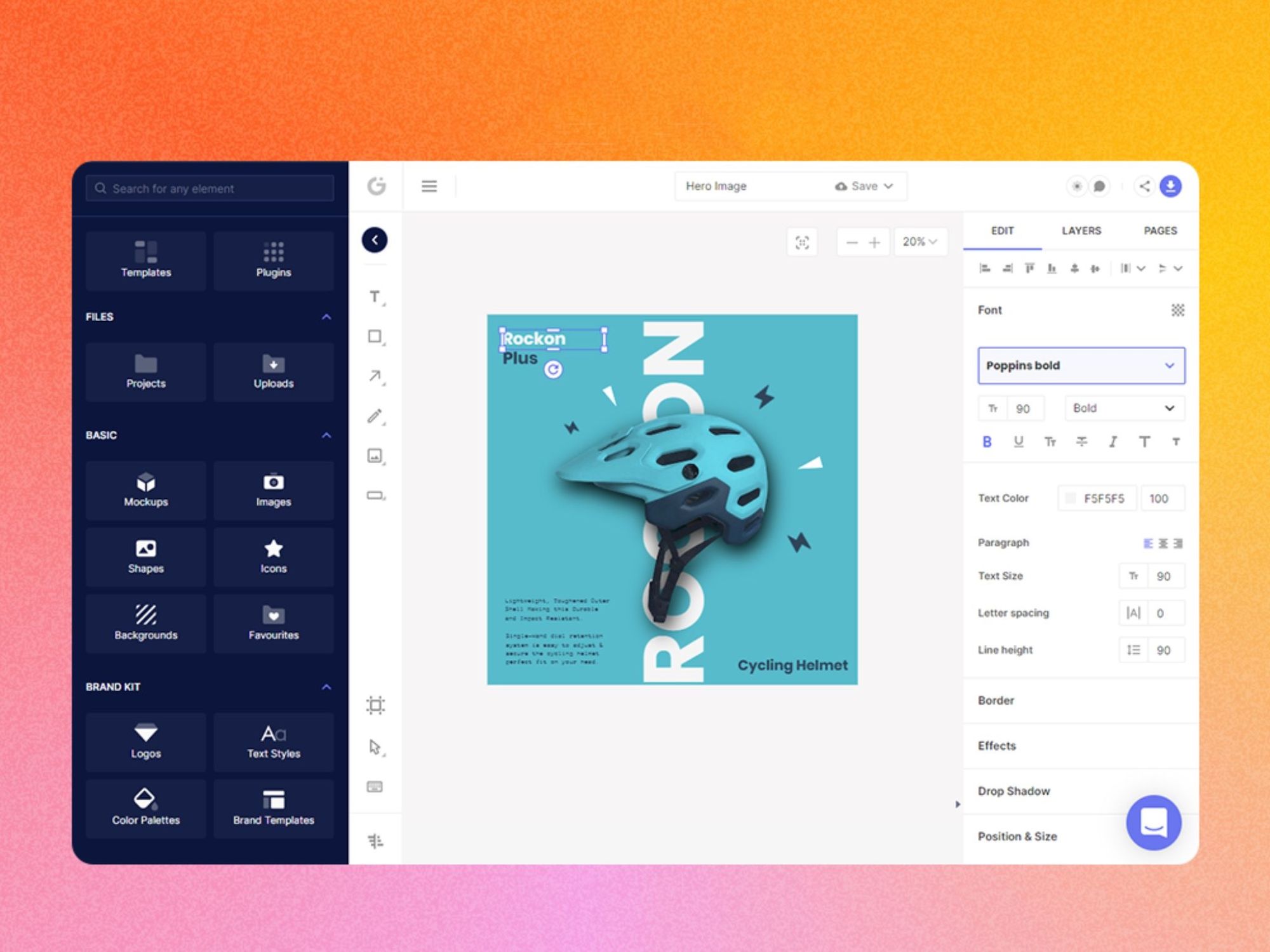This screenshot has height=952, width=1270.
Task: Open the Poppins bold font dropdown
Action: tap(1079, 366)
